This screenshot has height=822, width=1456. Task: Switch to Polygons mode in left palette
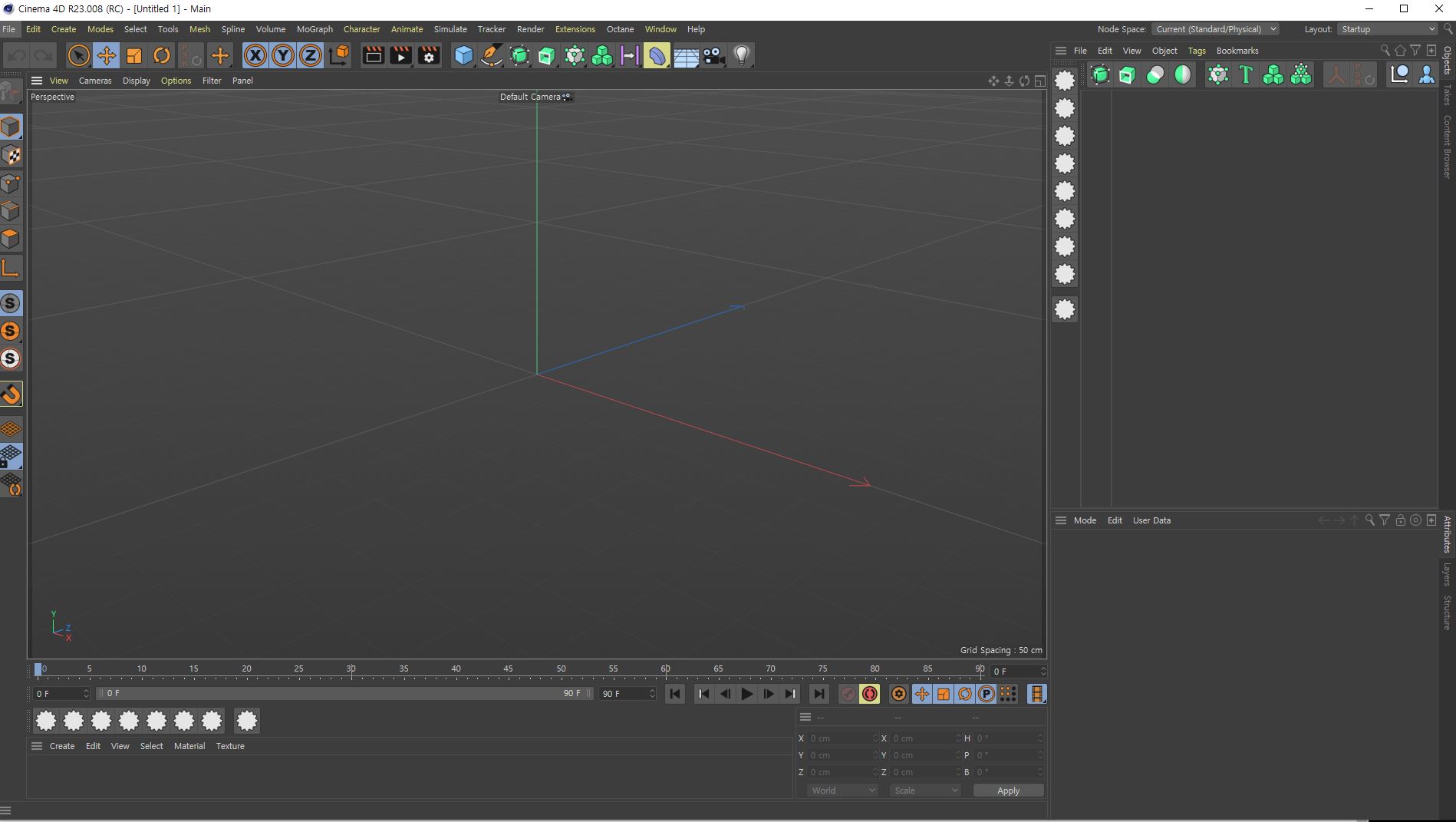coord(11,239)
